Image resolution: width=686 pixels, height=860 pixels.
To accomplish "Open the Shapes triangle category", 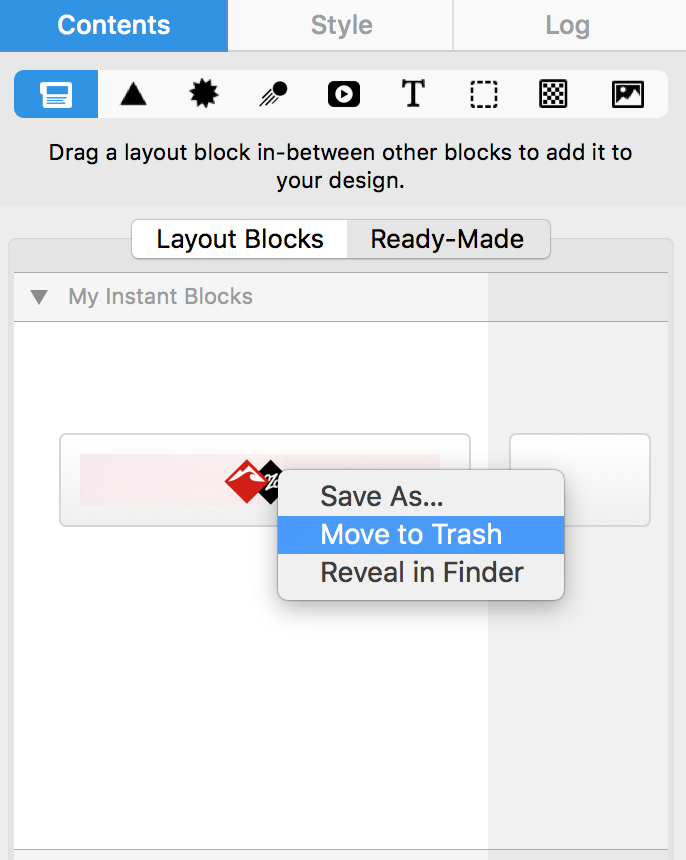I will 133,94.
